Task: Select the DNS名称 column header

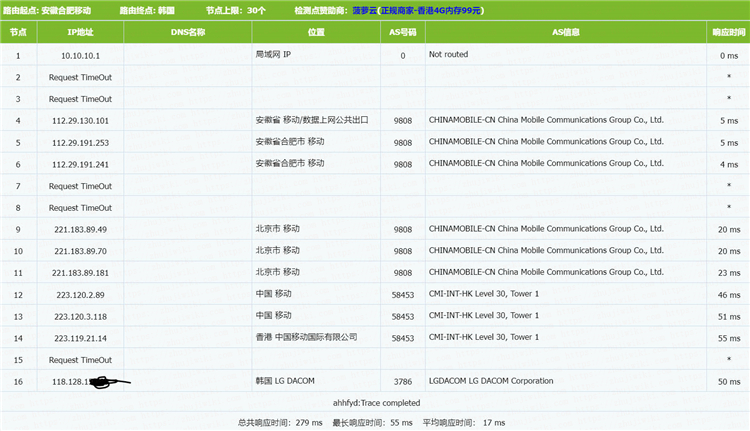Action: [x=188, y=32]
